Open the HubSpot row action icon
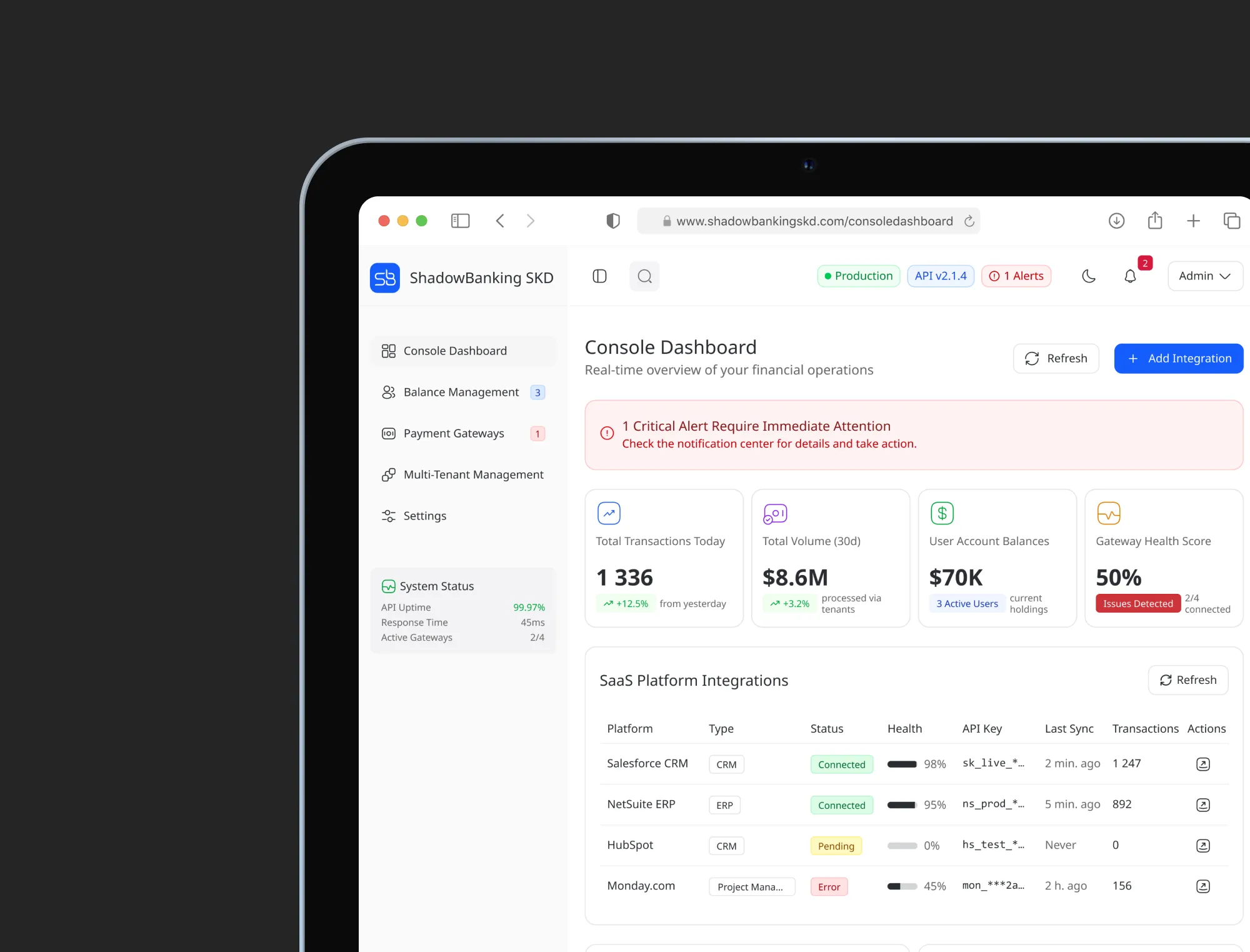Screen dimensions: 1250x952 click(x=1202, y=845)
